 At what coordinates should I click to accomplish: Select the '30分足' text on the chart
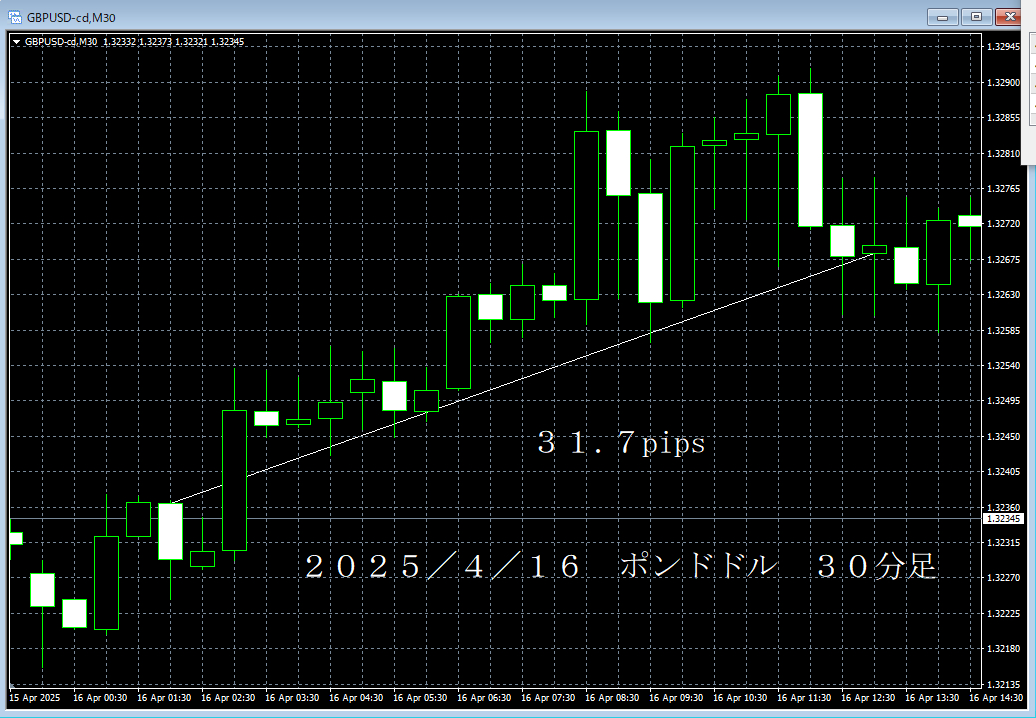(877, 566)
